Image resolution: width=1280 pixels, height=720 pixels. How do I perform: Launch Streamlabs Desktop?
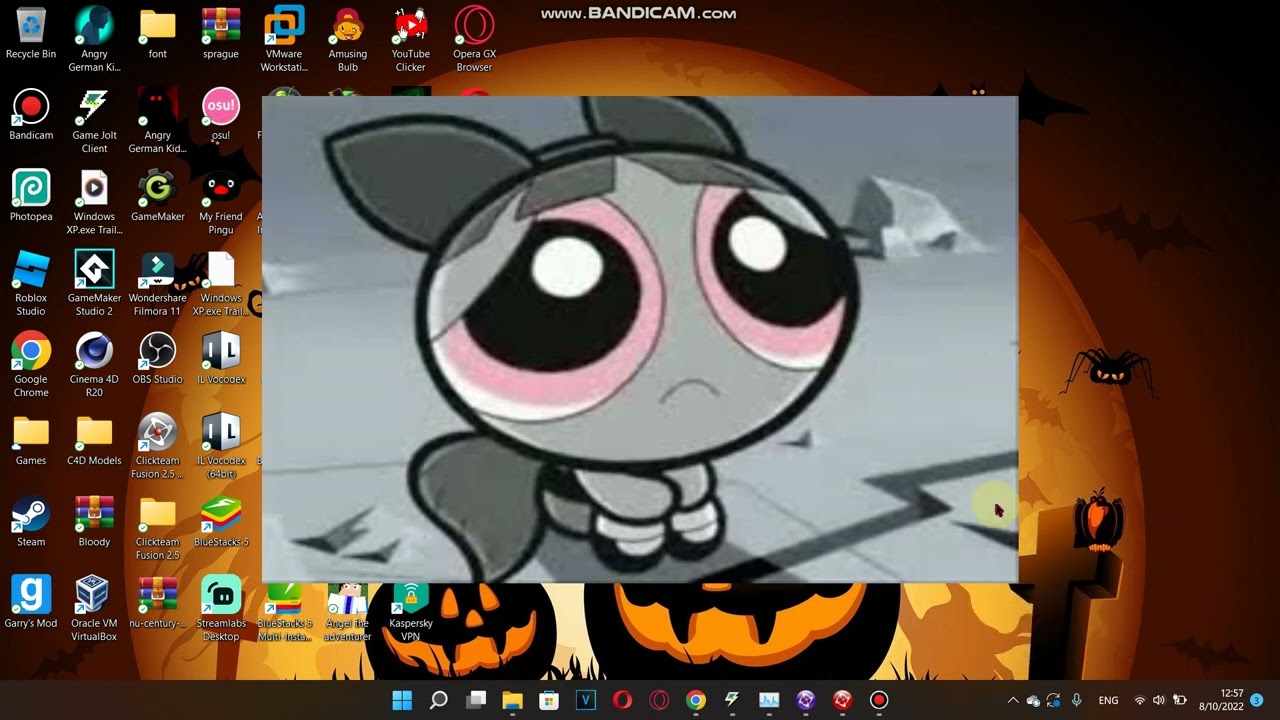[221, 608]
